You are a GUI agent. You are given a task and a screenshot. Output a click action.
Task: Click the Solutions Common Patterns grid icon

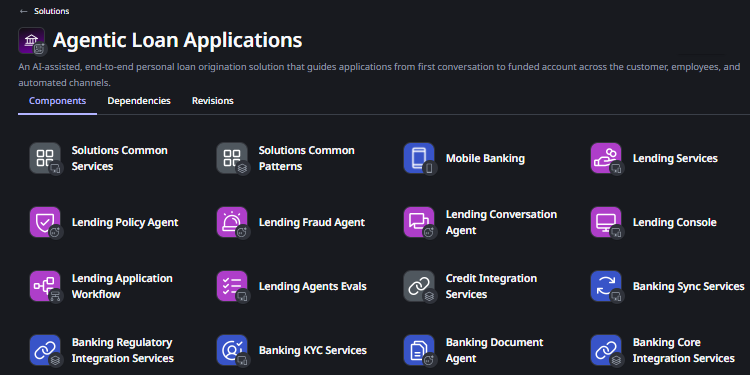[232, 158]
